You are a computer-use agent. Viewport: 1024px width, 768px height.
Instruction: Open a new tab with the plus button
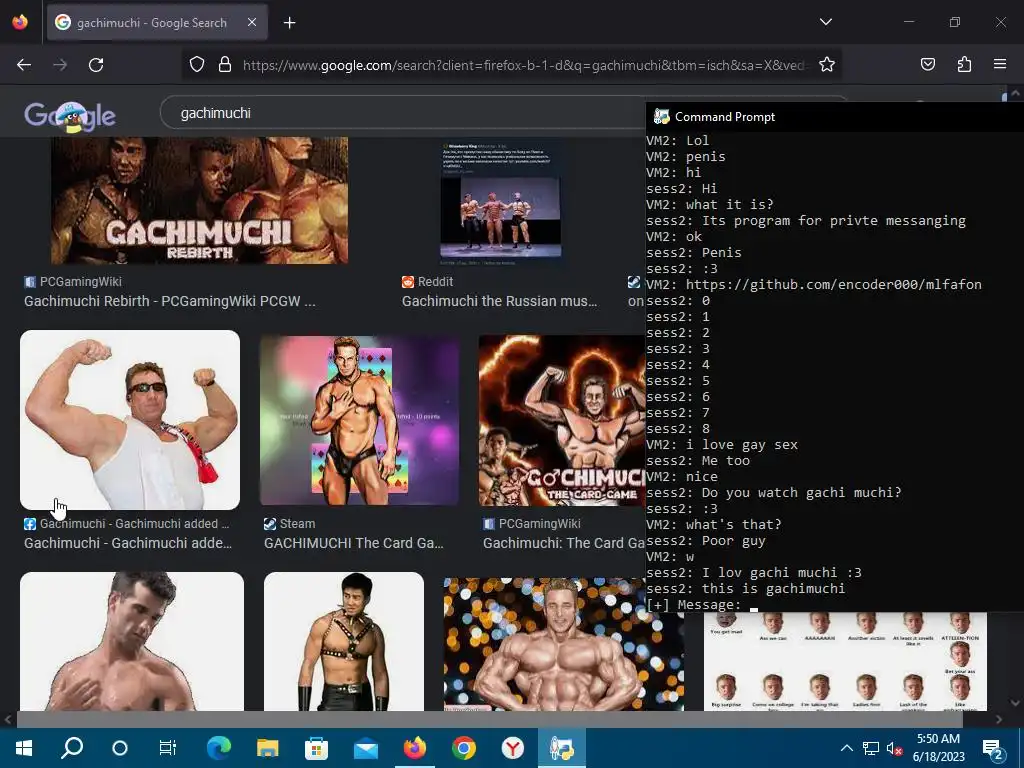pyautogui.click(x=289, y=23)
